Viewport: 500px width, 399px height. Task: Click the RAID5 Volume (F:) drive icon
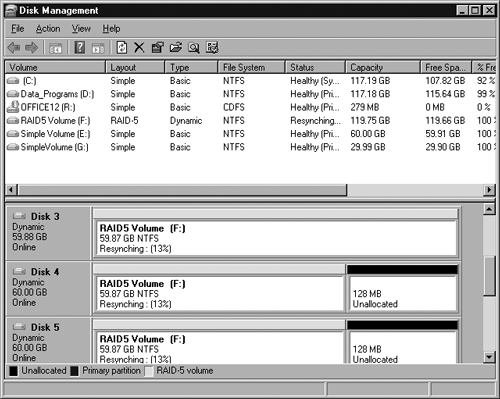coord(13,121)
